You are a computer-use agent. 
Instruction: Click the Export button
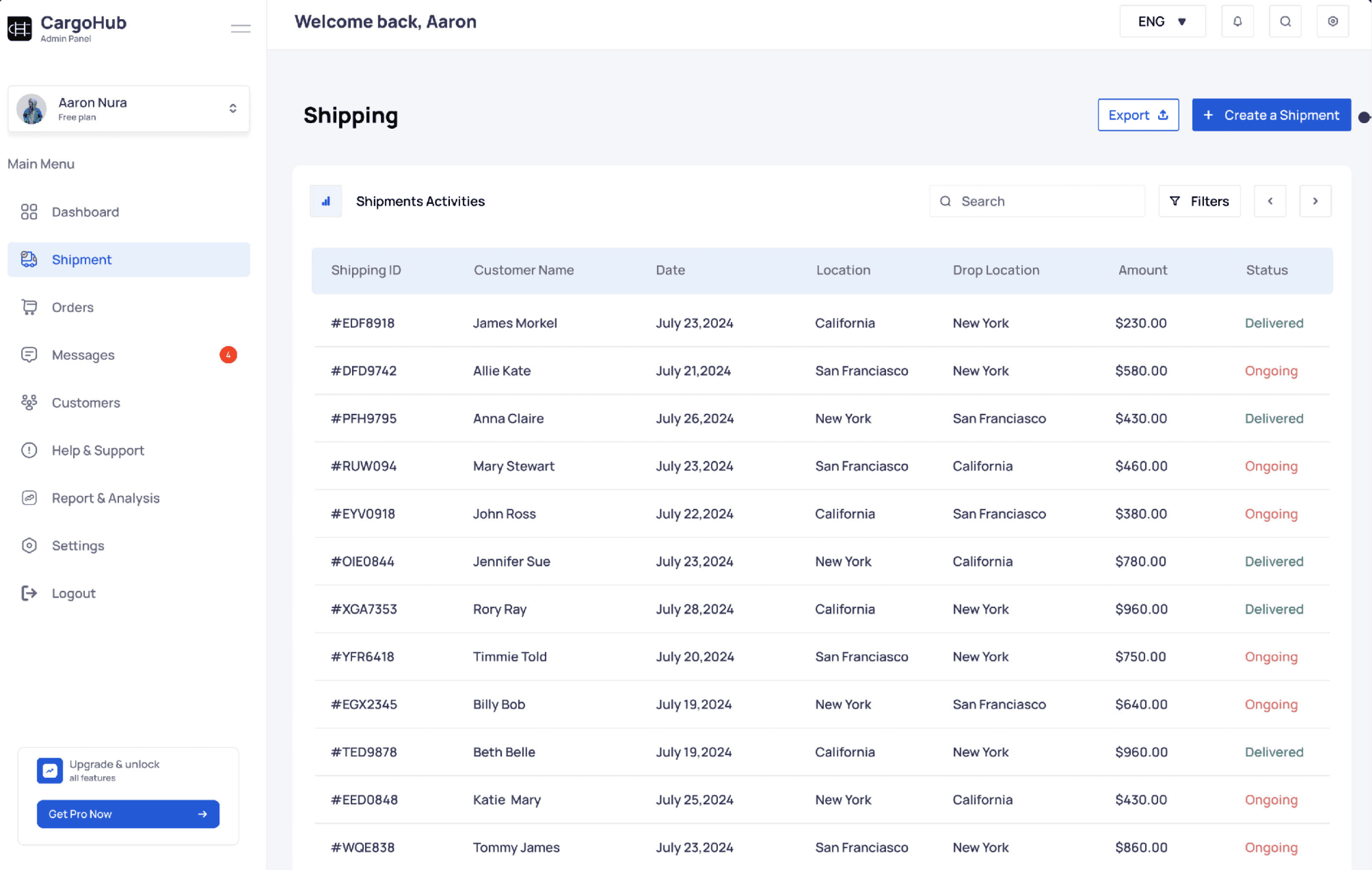coord(1138,115)
